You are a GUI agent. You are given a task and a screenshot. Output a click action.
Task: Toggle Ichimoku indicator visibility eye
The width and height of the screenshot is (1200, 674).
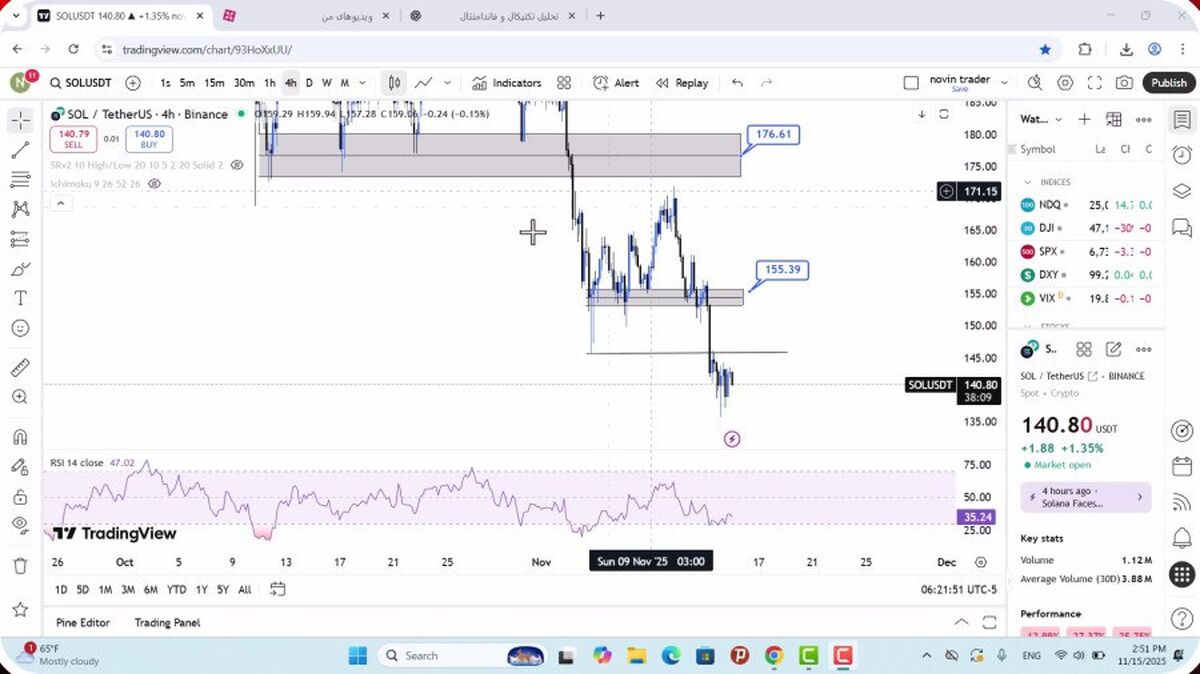(x=154, y=184)
